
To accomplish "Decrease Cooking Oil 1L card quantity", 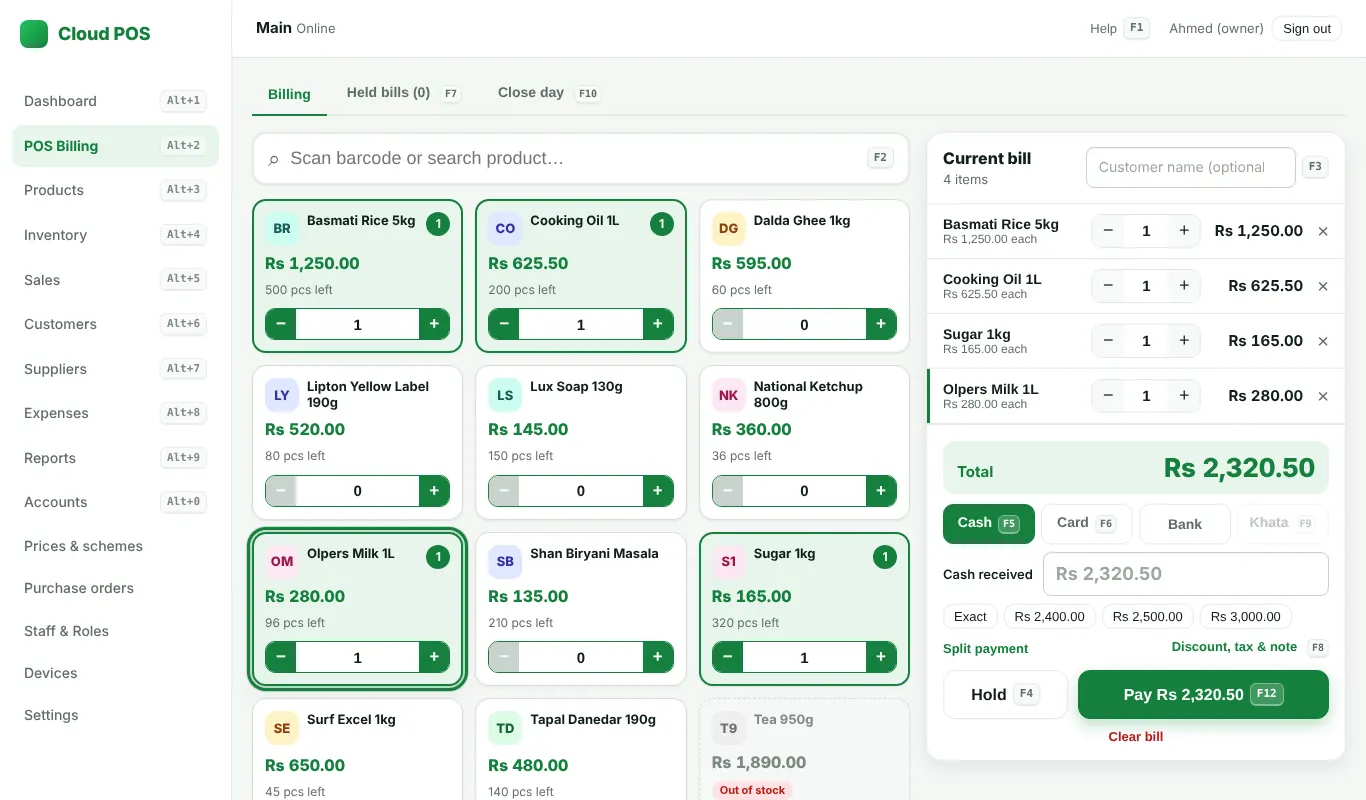I will (x=504, y=324).
